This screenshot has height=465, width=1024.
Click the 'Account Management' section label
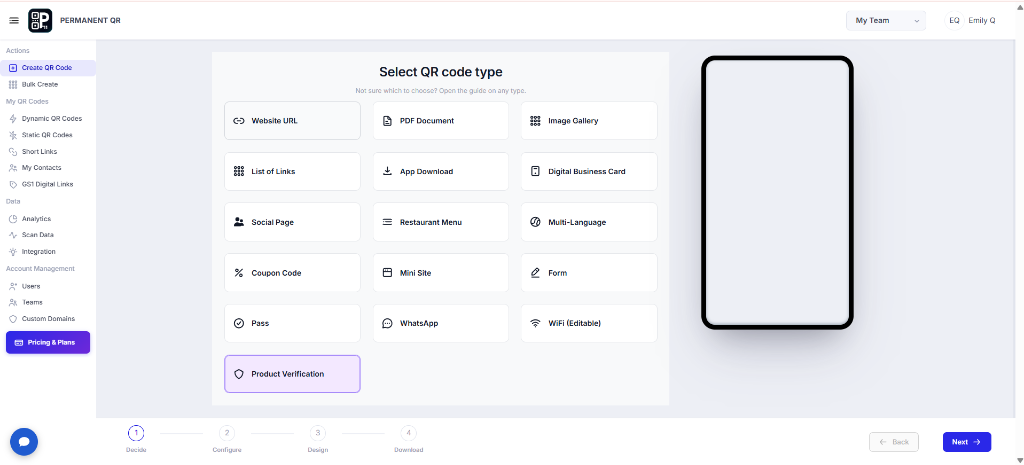(40, 268)
